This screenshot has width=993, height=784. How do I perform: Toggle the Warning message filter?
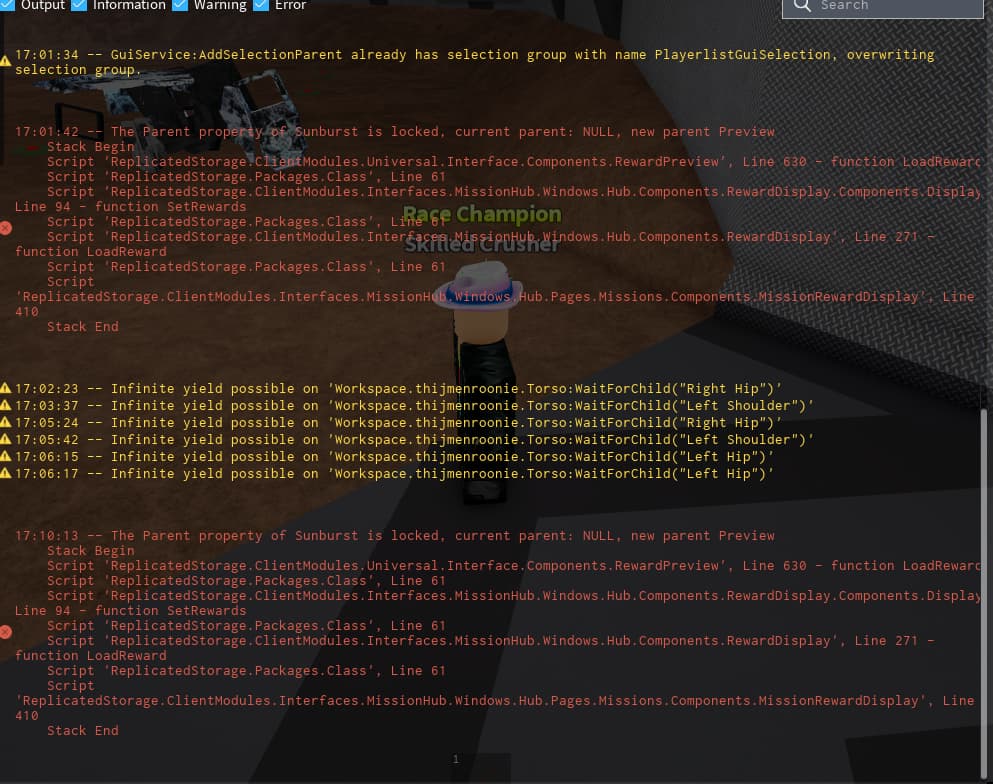tap(180, 5)
